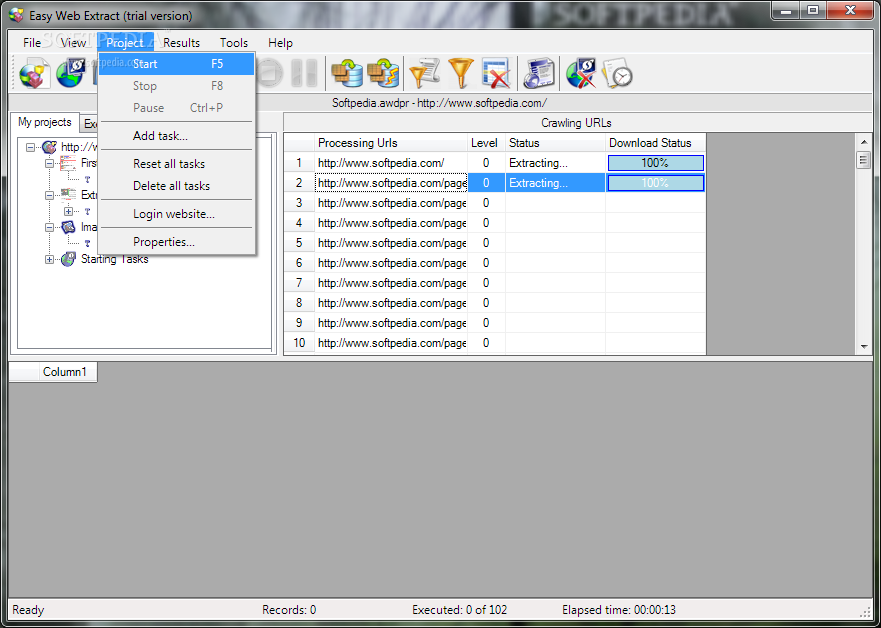Viewport: 881px width, 628px height.
Task: Click row header number 5
Action: click(x=299, y=243)
